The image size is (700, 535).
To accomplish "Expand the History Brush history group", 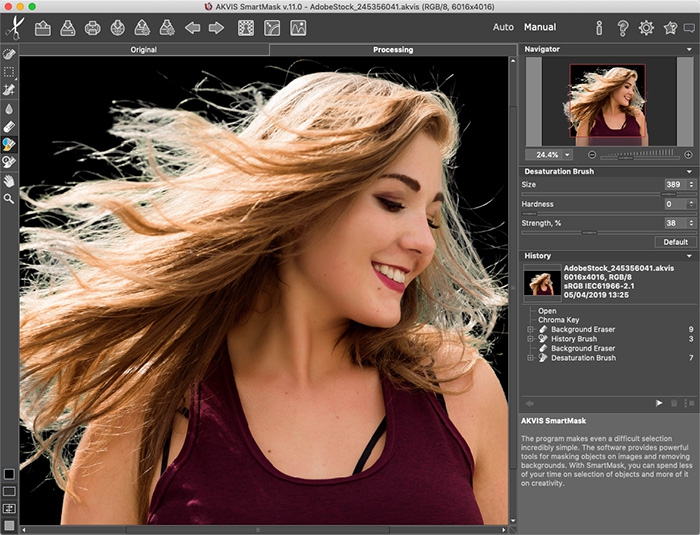I will point(530,339).
